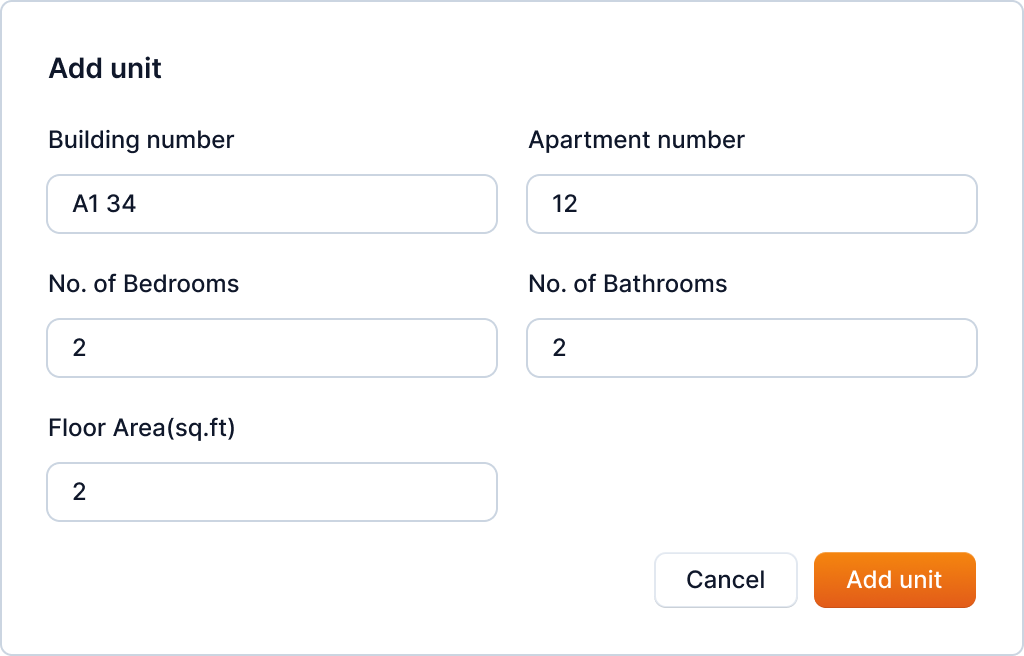
Task: Submit with the orange Add unit button
Action: click(894, 580)
